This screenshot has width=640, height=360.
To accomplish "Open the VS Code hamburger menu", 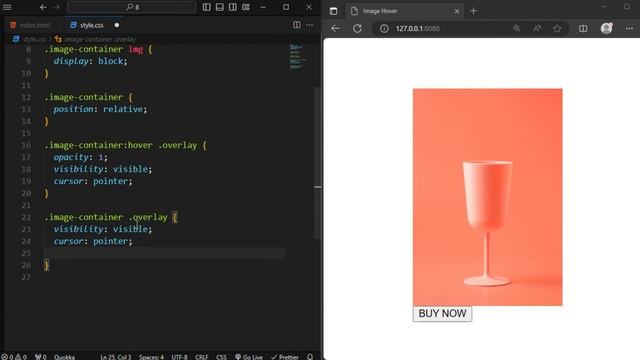I will [x=7, y=7].
